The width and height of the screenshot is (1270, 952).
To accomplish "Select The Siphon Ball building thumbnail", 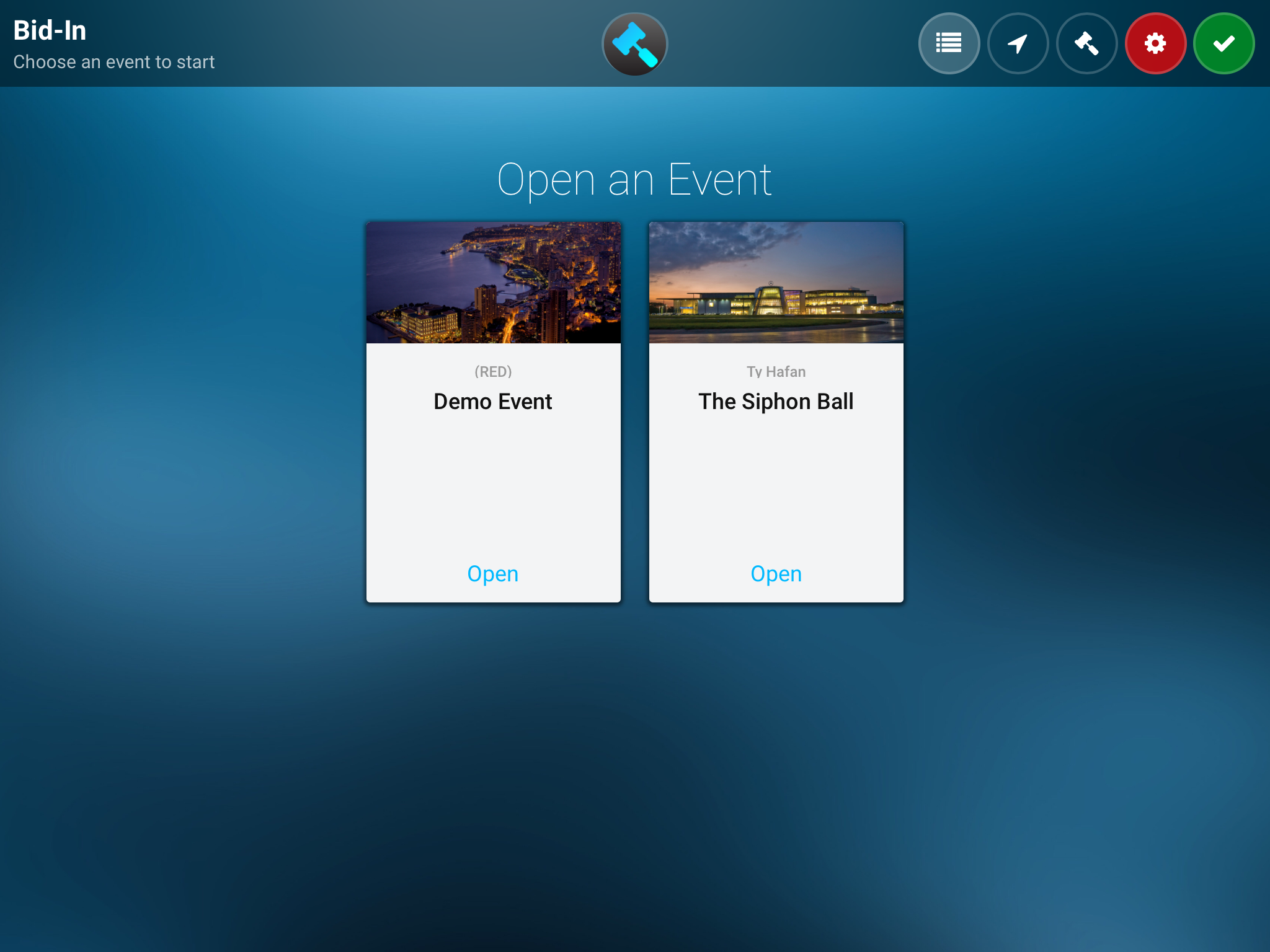I will tap(776, 283).
